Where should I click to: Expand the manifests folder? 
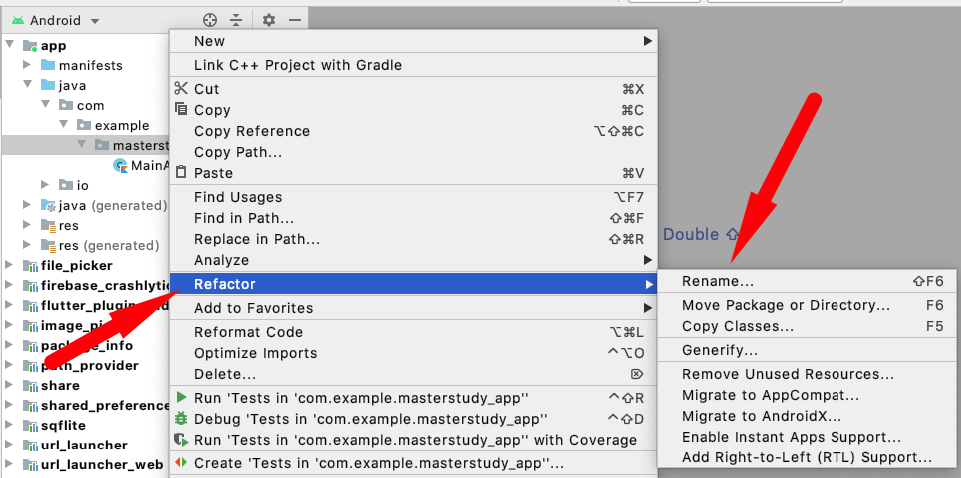[x=27, y=66]
